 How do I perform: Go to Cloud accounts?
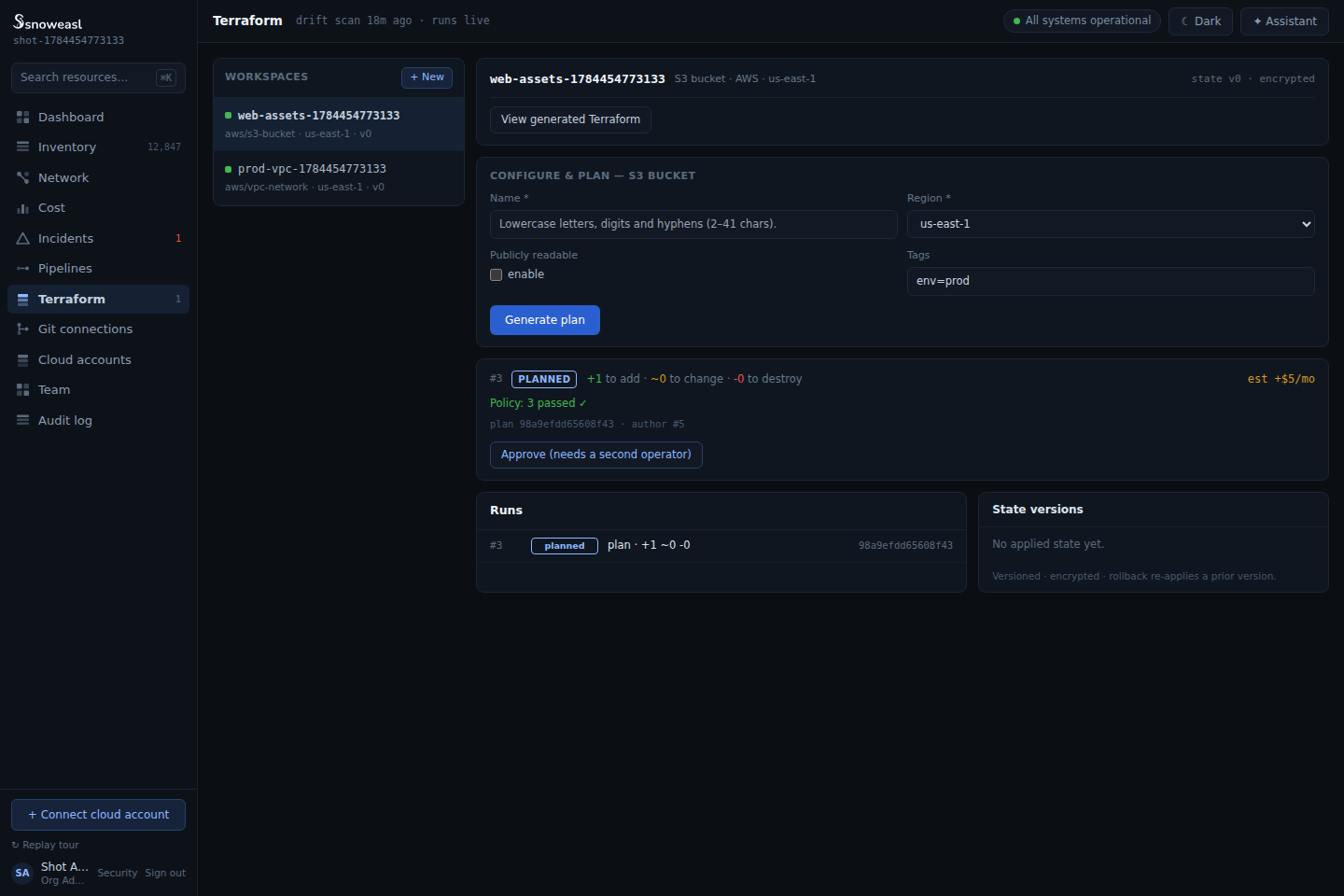click(x=98, y=359)
